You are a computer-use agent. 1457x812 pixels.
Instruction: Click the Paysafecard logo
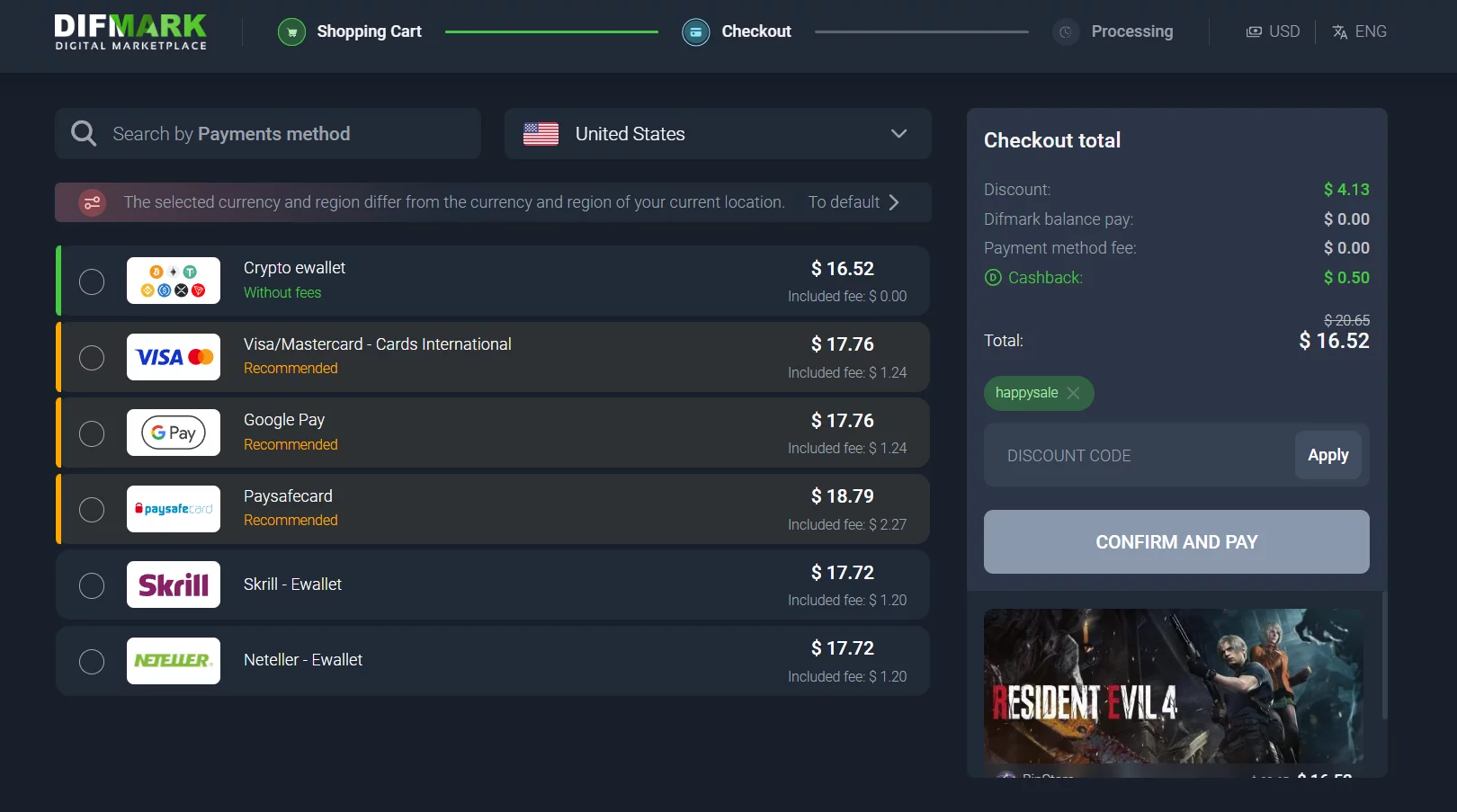pyautogui.click(x=174, y=509)
